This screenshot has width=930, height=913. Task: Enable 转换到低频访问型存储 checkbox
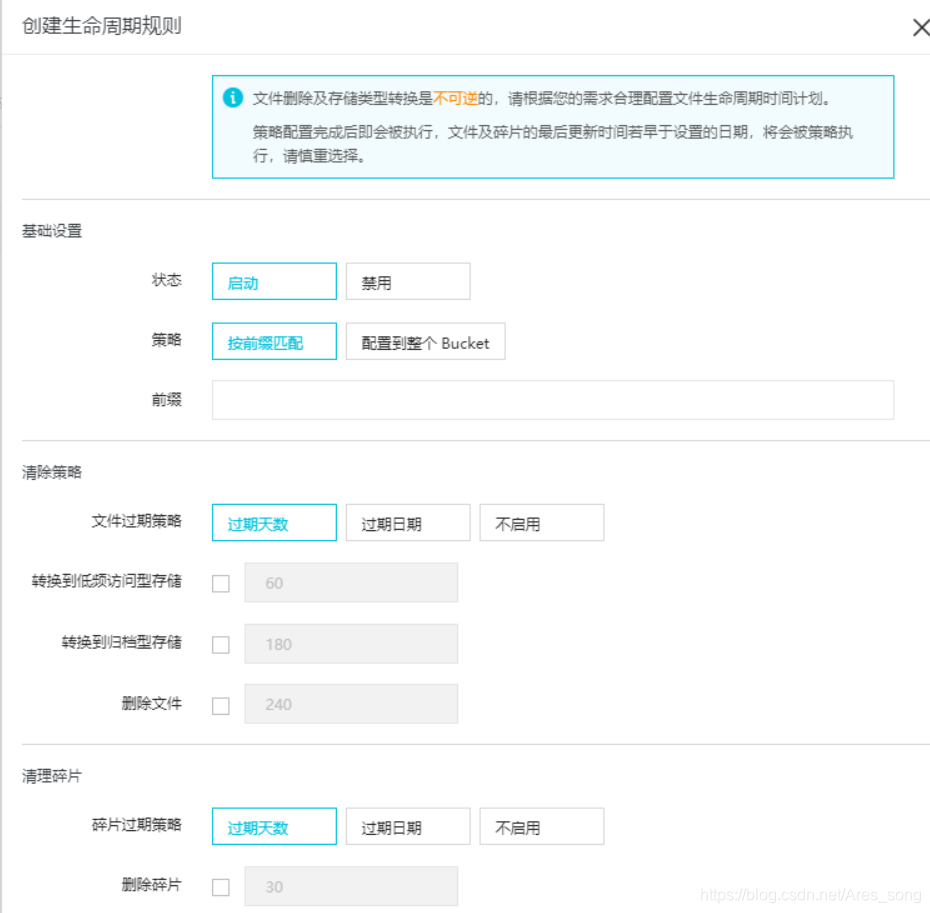(x=221, y=584)
